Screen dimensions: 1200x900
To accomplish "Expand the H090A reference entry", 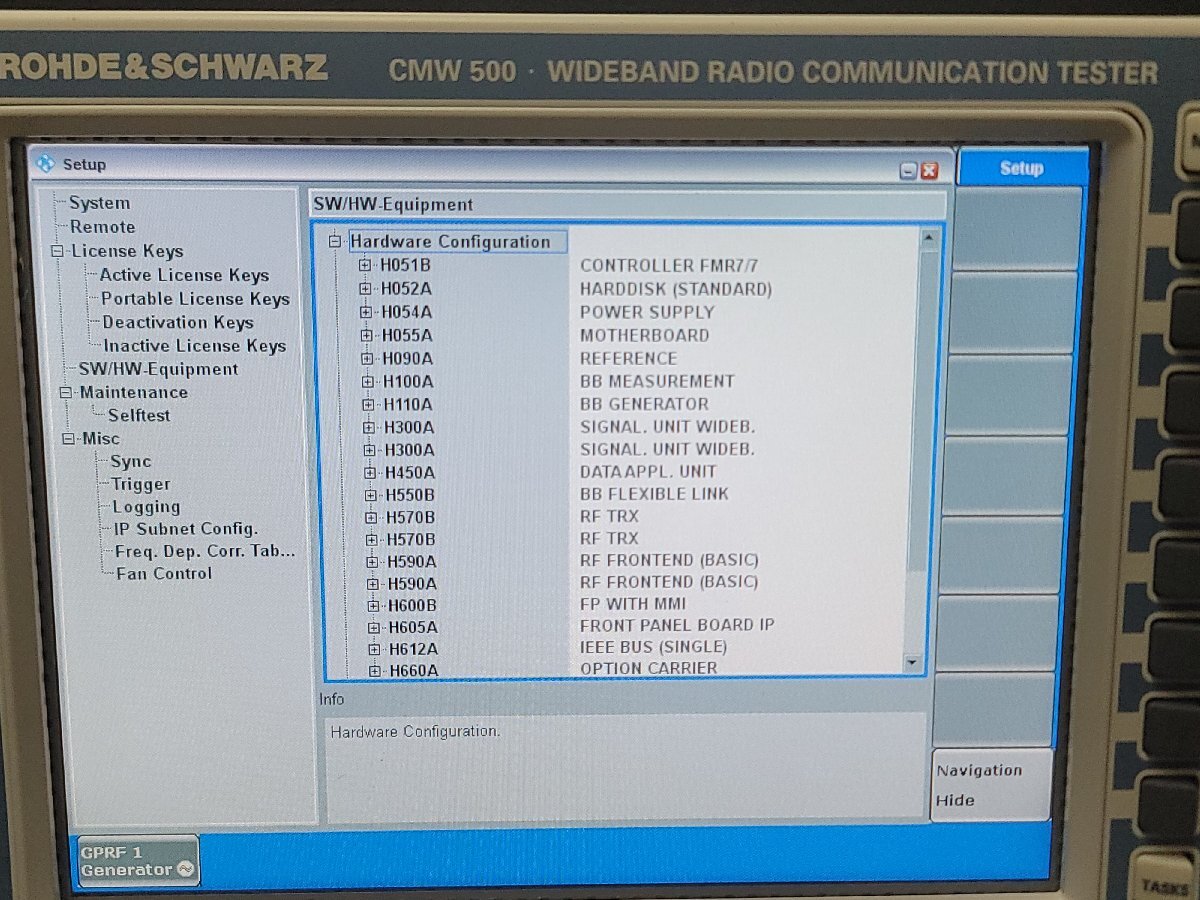I will tap(368, 358).
